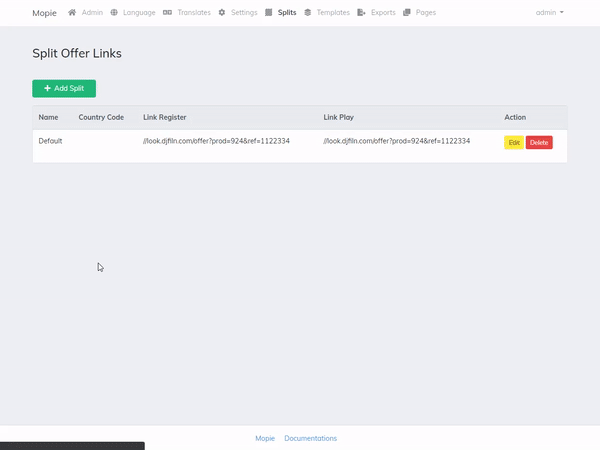Click the Splits icon in navbar
Viewport: 600px width, 450px height.
270,13
